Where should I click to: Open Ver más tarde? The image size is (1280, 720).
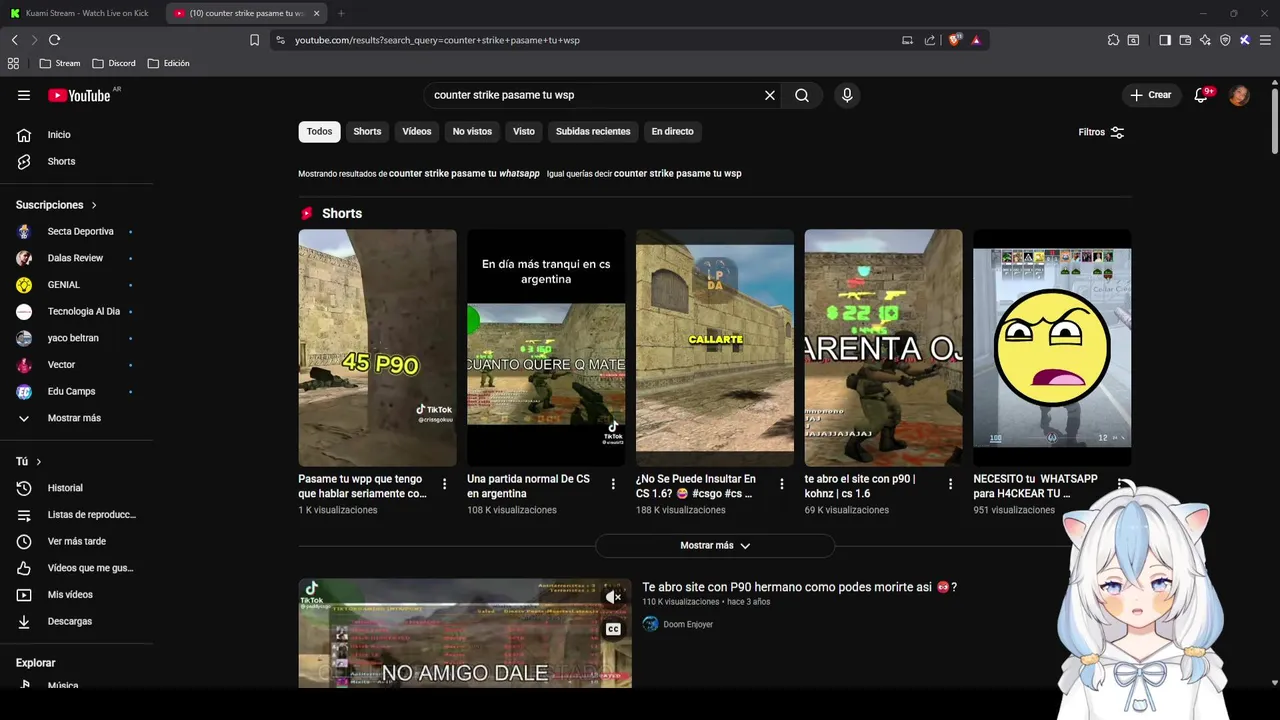(76, 541)
